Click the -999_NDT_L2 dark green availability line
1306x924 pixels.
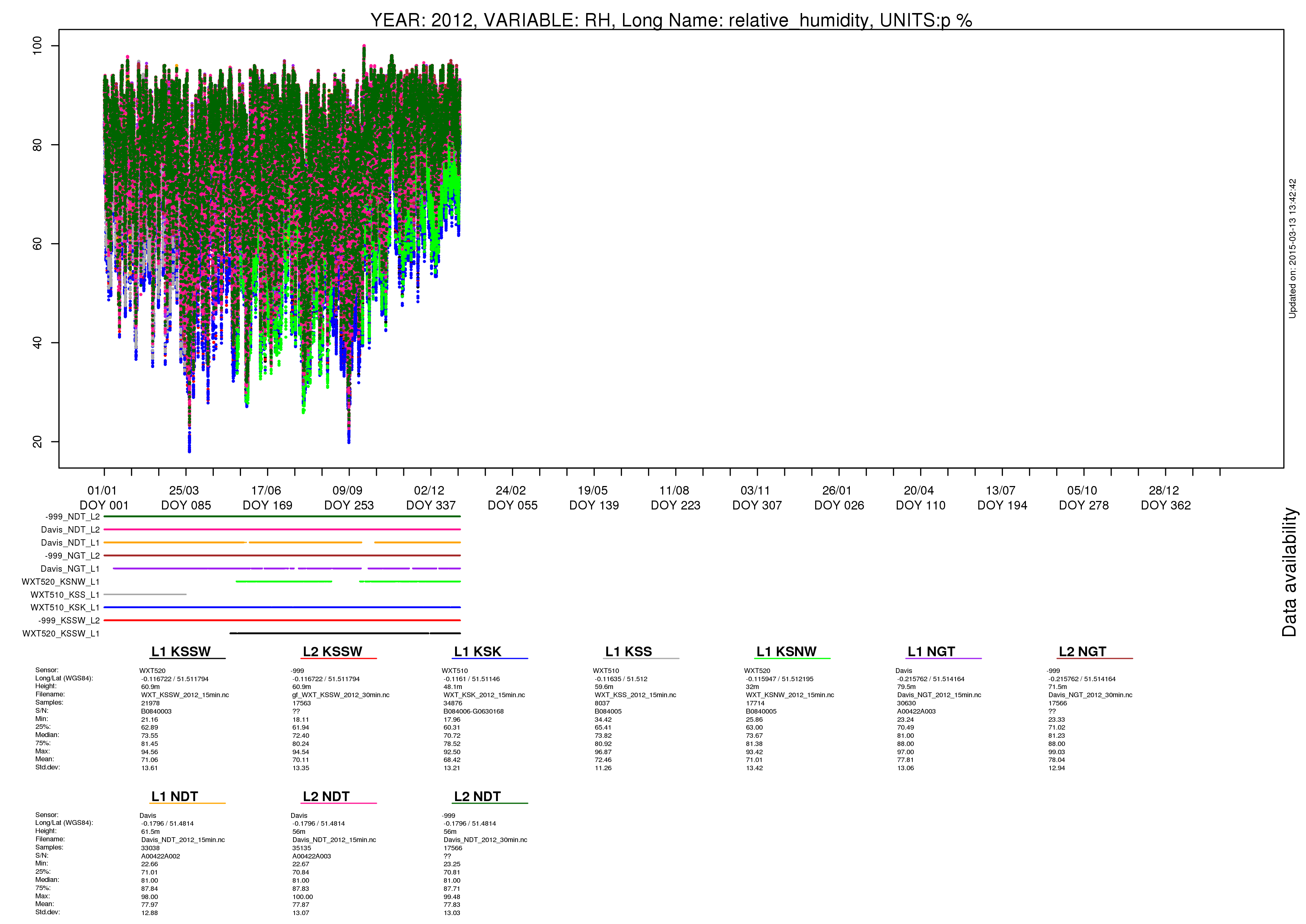point(282,516)
